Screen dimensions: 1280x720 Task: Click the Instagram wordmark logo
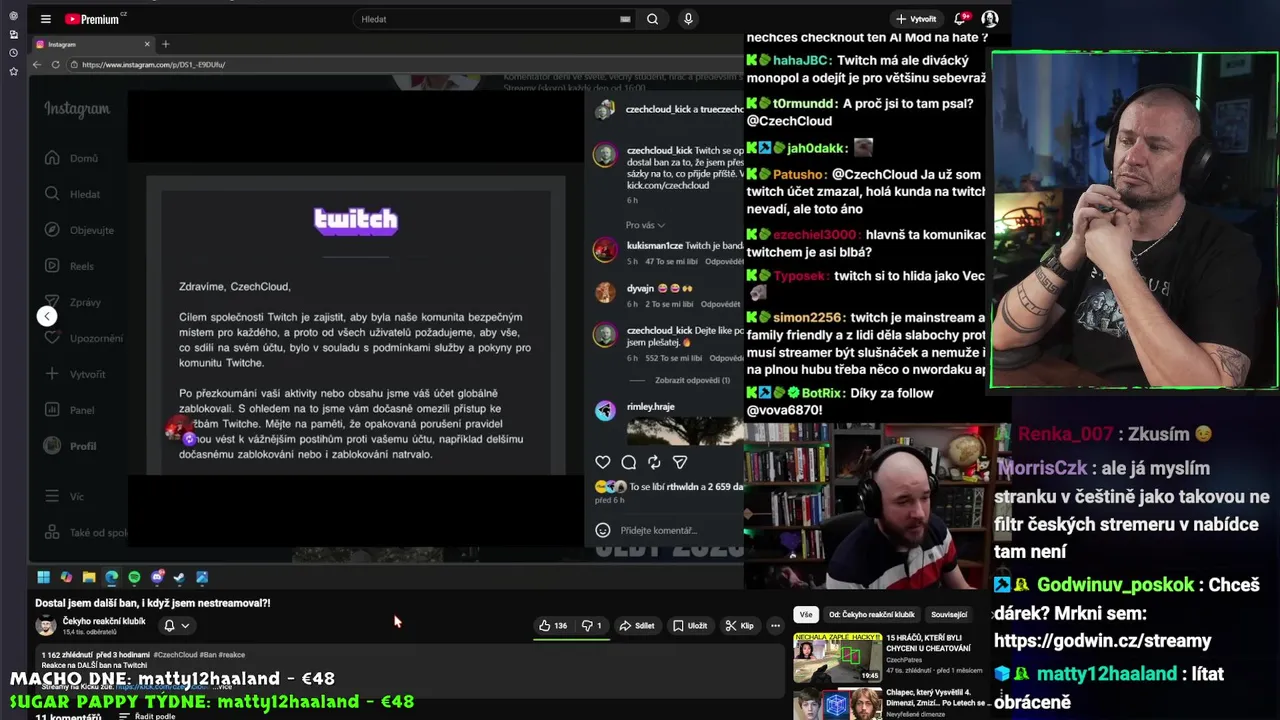click(x=77, y=109)
